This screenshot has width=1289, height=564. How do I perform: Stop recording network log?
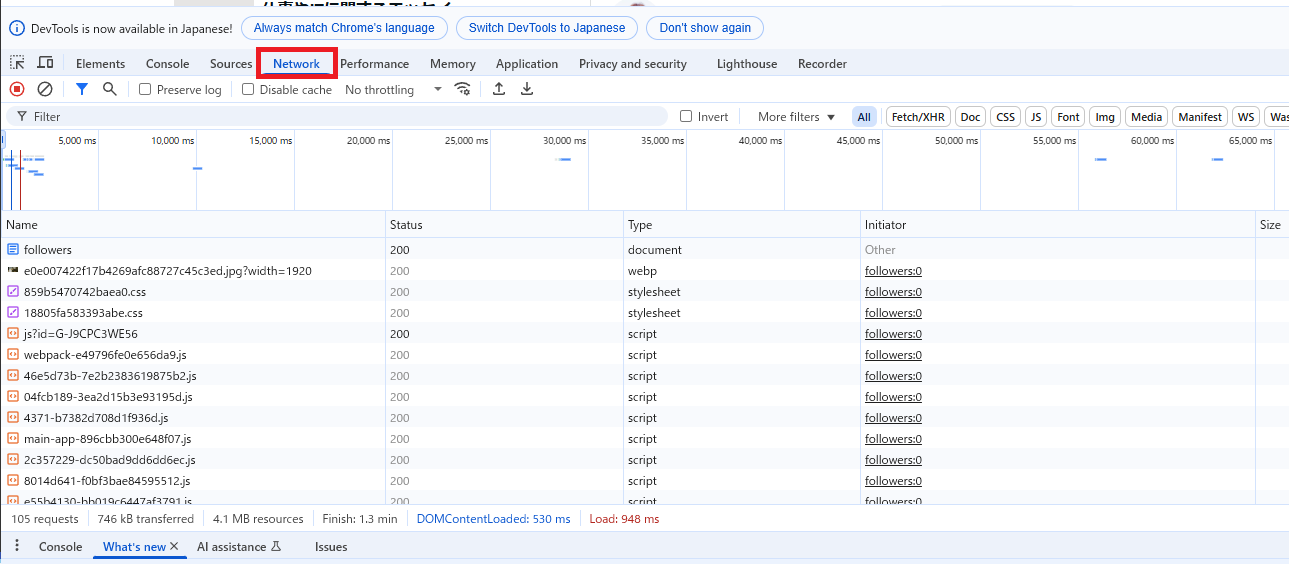click(17, 89)
